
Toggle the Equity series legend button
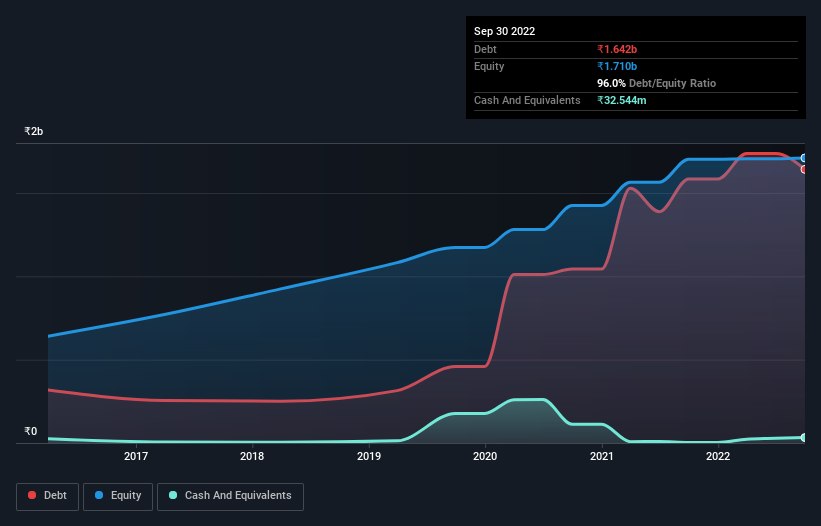118,496
